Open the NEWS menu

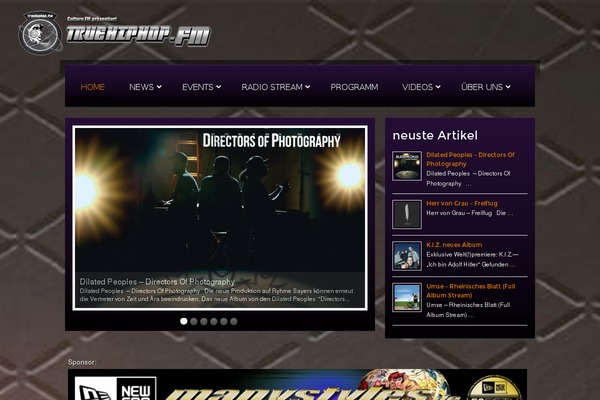coord(141,87)
